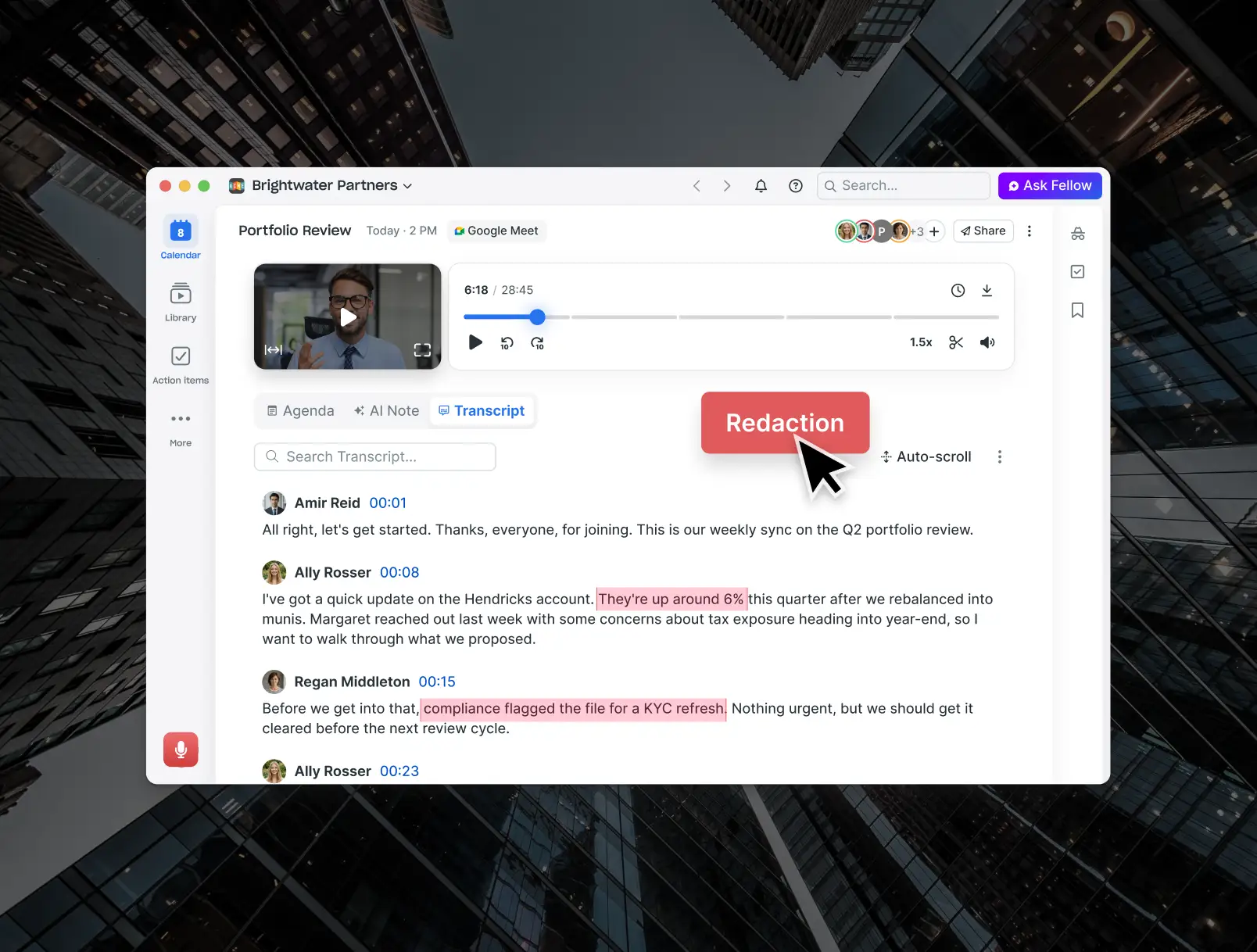Open the Calendar view in sidebar

click(x=181, y=238)
